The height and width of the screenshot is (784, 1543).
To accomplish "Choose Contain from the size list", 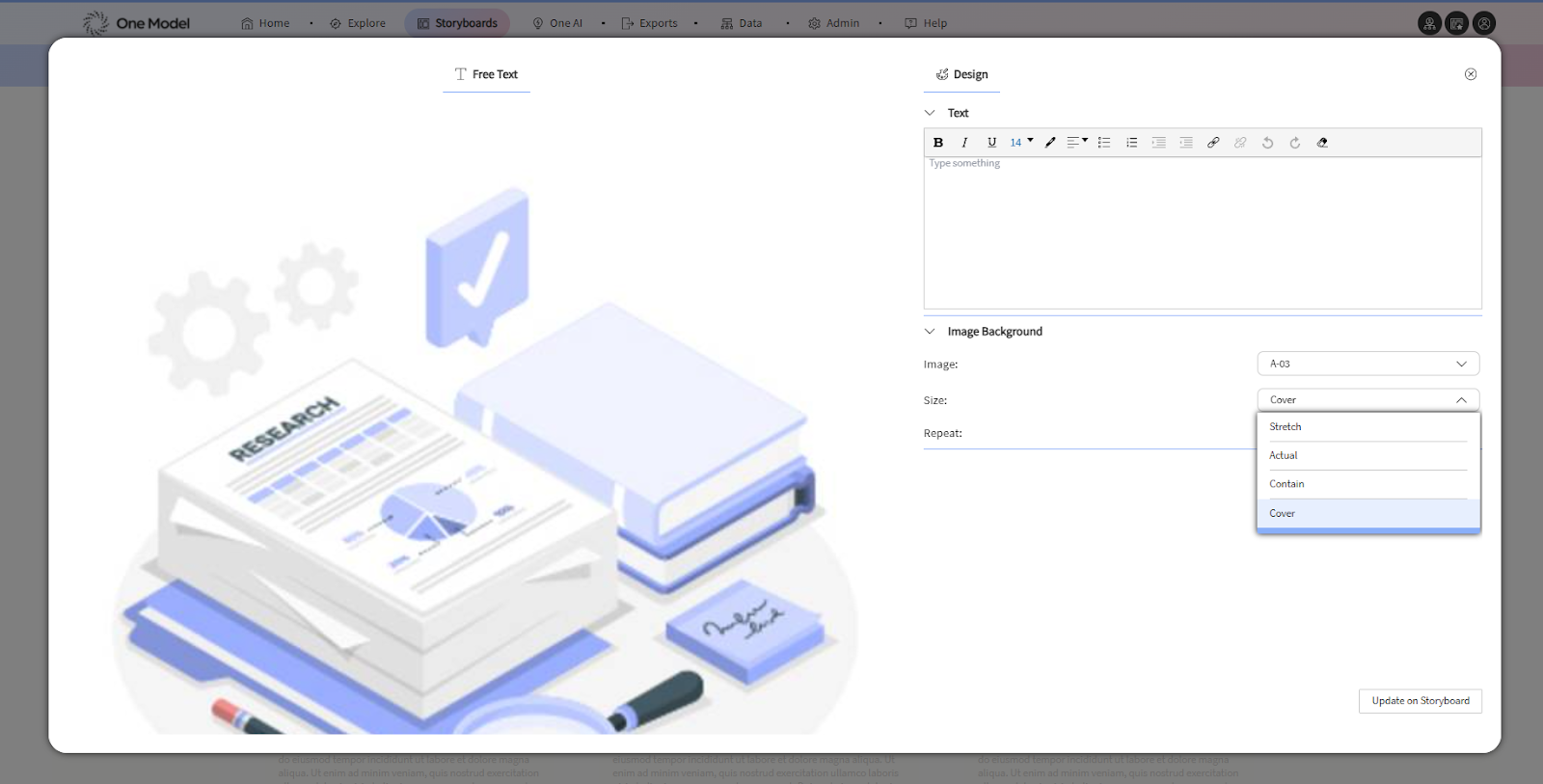I will point(1286,484).
